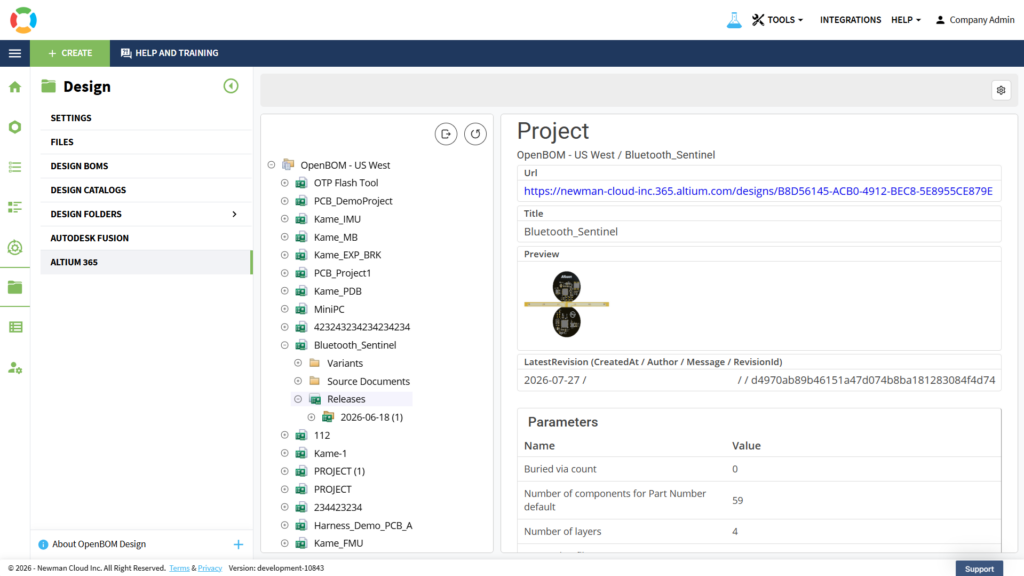Open the Terms link in footer
Screen dimensions: 1024x576
coord(179,568)
